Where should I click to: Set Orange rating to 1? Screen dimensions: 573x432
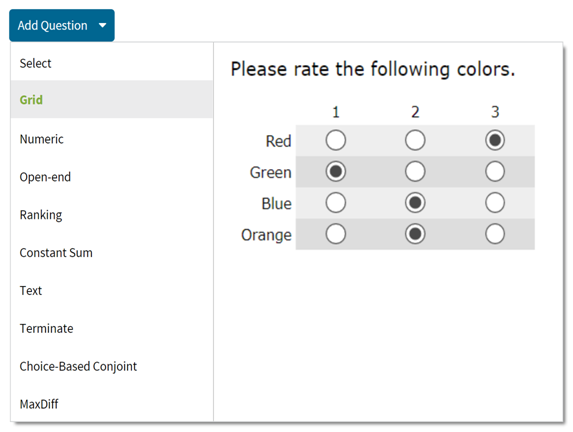coord(335,234)
